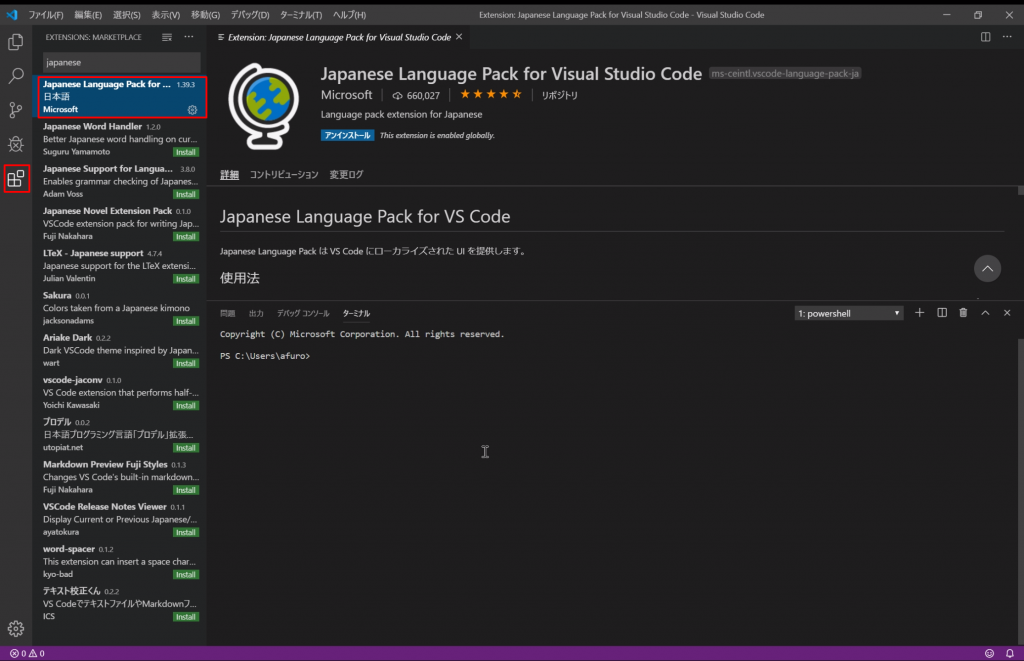Image resolution: width=1024 pixels, height=661 pixels.
Task: Open editor more actions menu
Action: 1007,37
